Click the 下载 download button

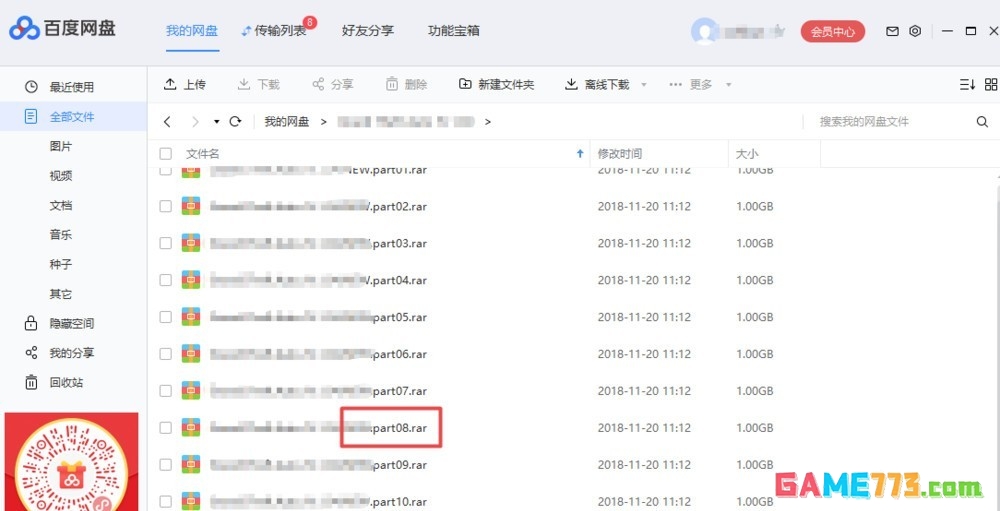(x=259, y=84)
